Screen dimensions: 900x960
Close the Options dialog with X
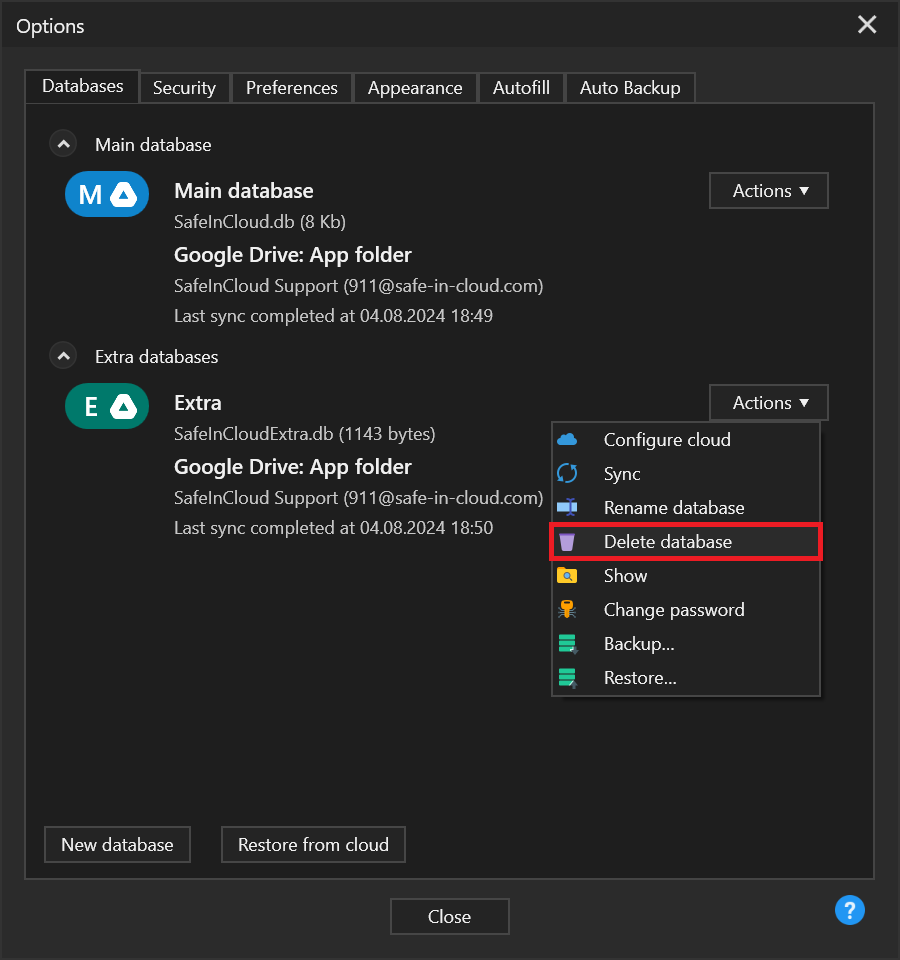[867, 24]
